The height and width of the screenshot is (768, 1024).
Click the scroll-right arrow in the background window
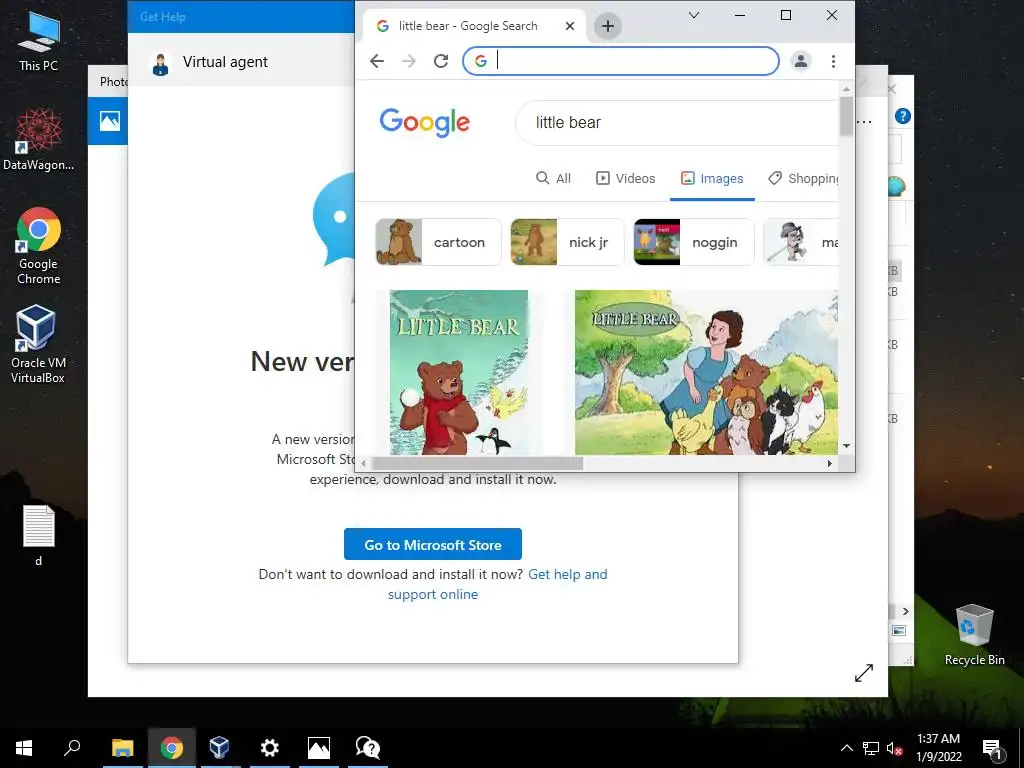point(906,611)
